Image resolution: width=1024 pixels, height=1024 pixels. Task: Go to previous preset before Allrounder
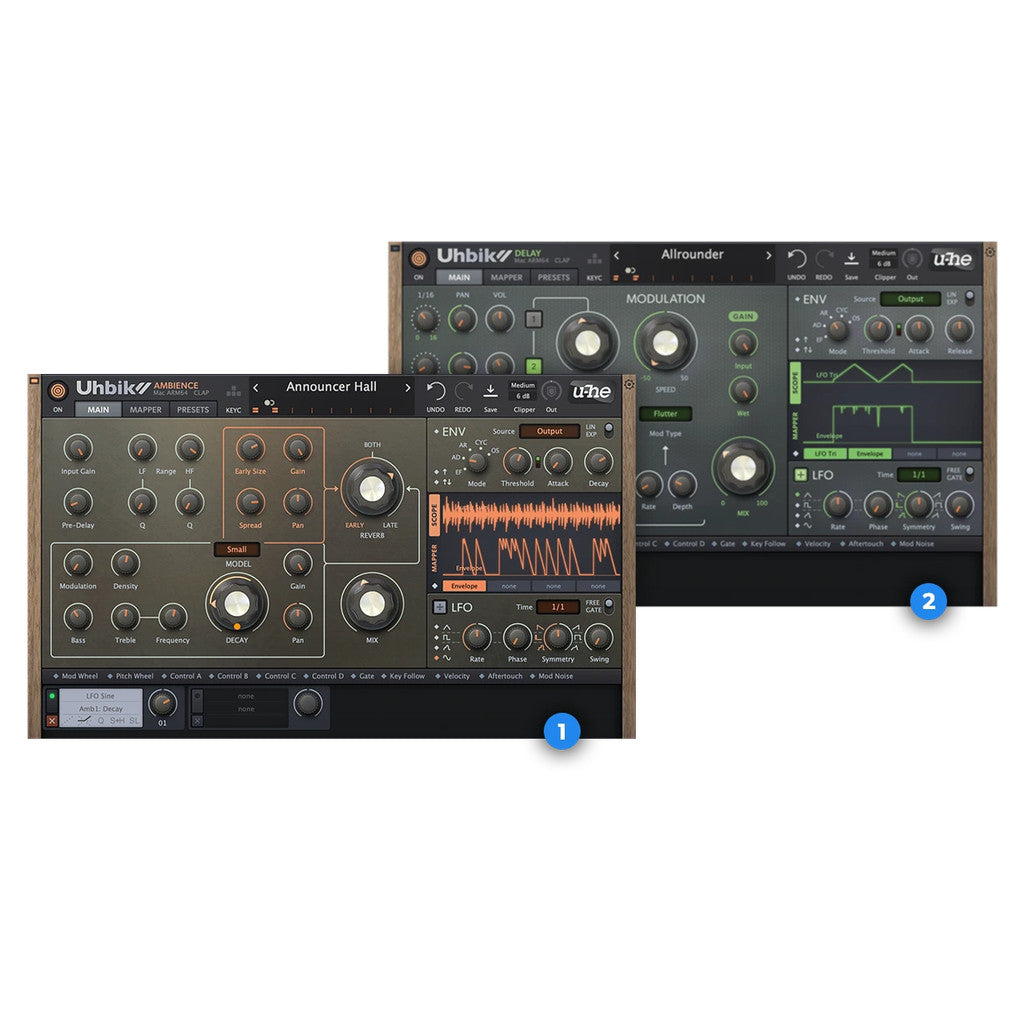point(616,255)
